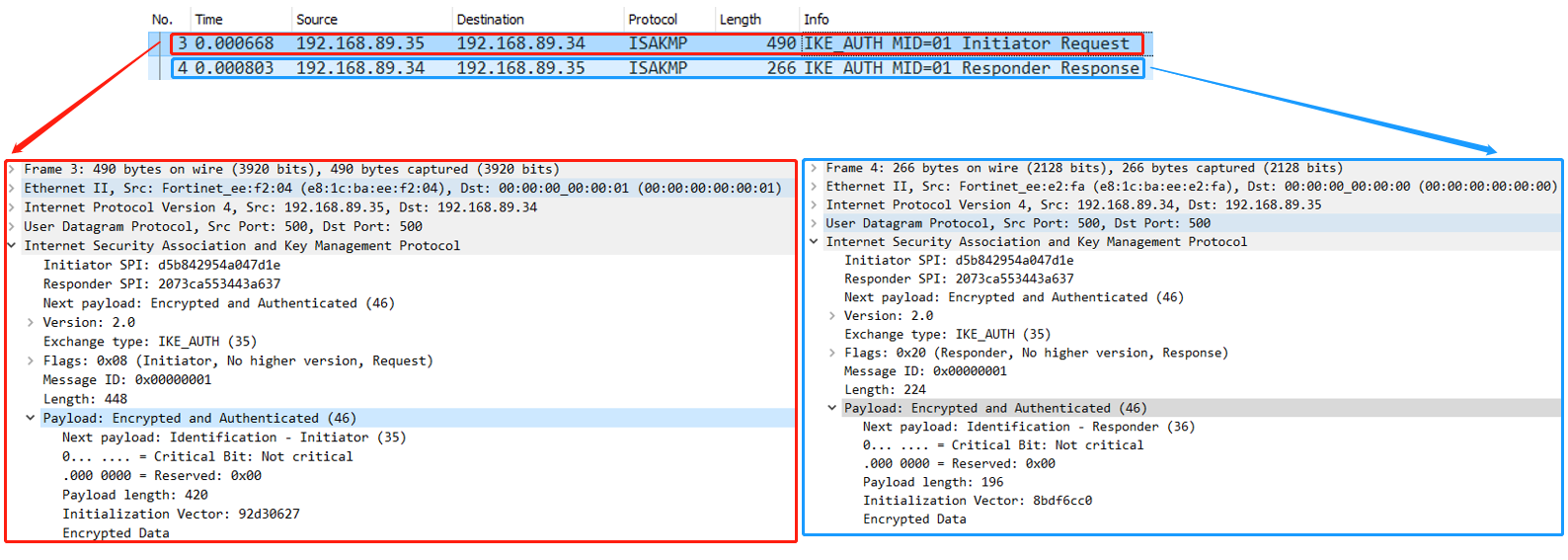Select Next payload: Identification - Responder (36)

tap(1028, 427)
